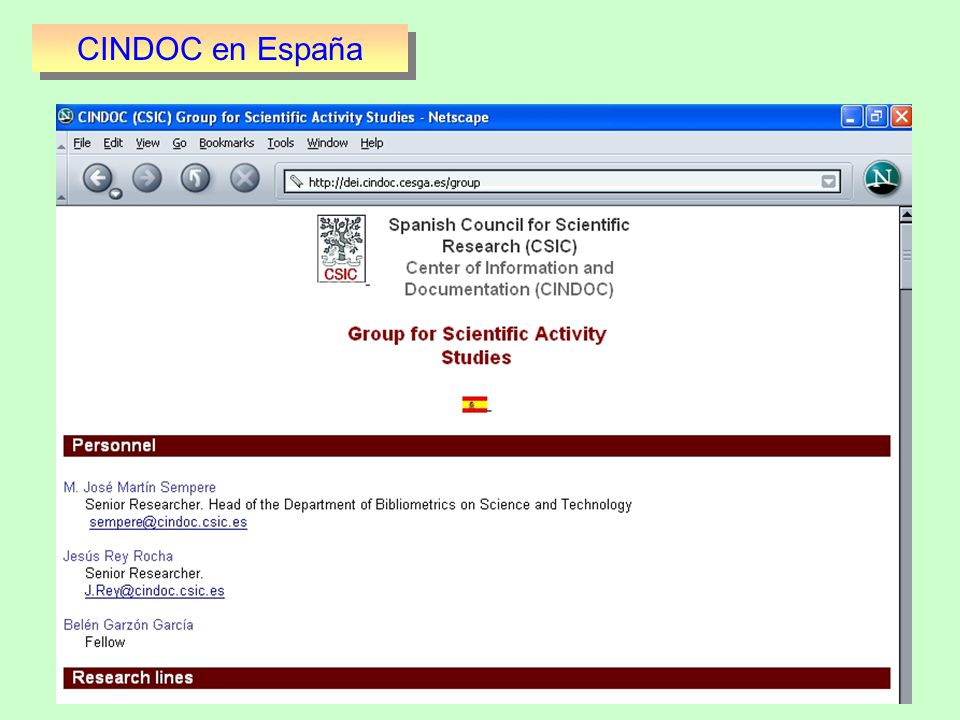Click the Back navigation arrow button

97,179
